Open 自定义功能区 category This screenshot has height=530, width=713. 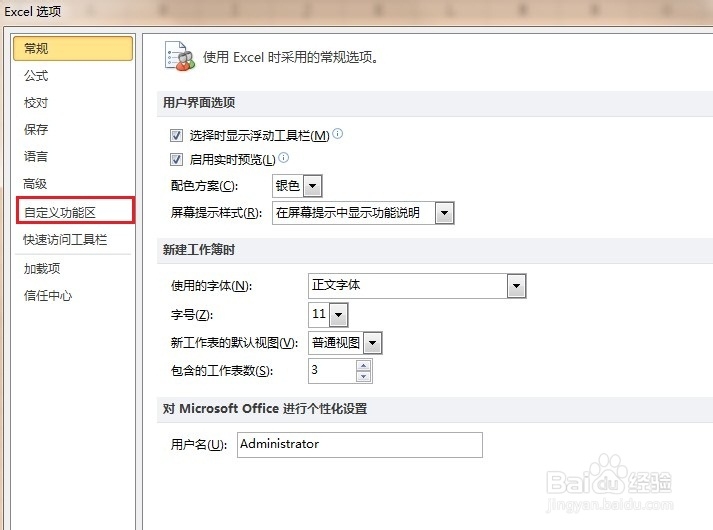[x=75, y=211]
